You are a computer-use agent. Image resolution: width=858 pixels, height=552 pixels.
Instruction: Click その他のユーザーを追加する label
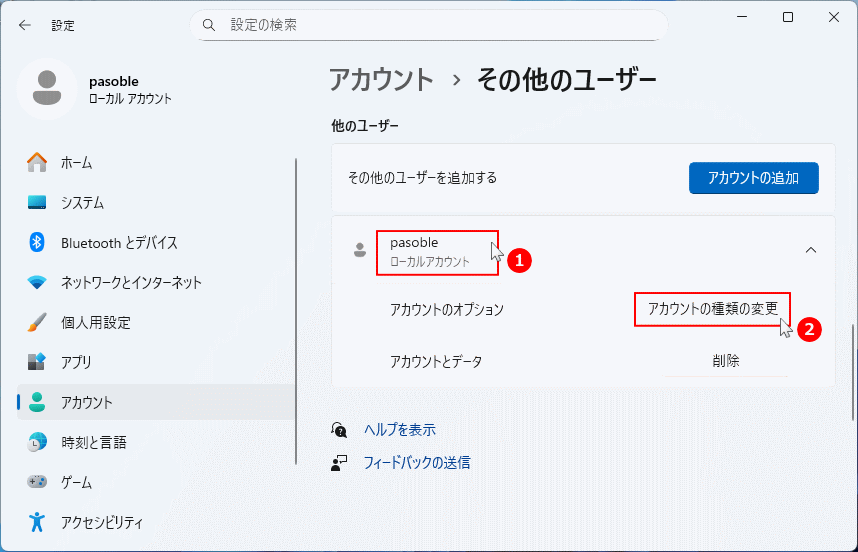[422, 178]
